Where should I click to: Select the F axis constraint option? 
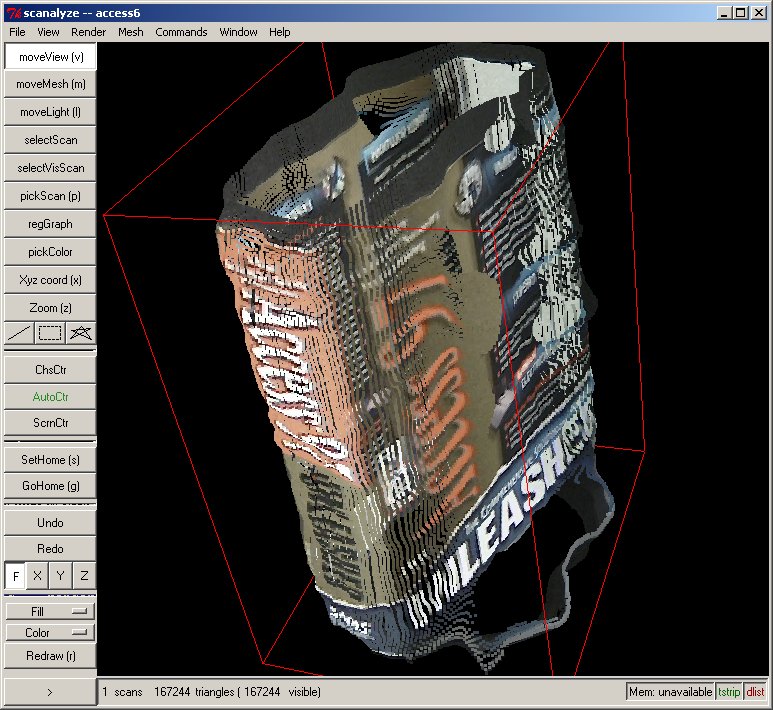tap(15, 576)
